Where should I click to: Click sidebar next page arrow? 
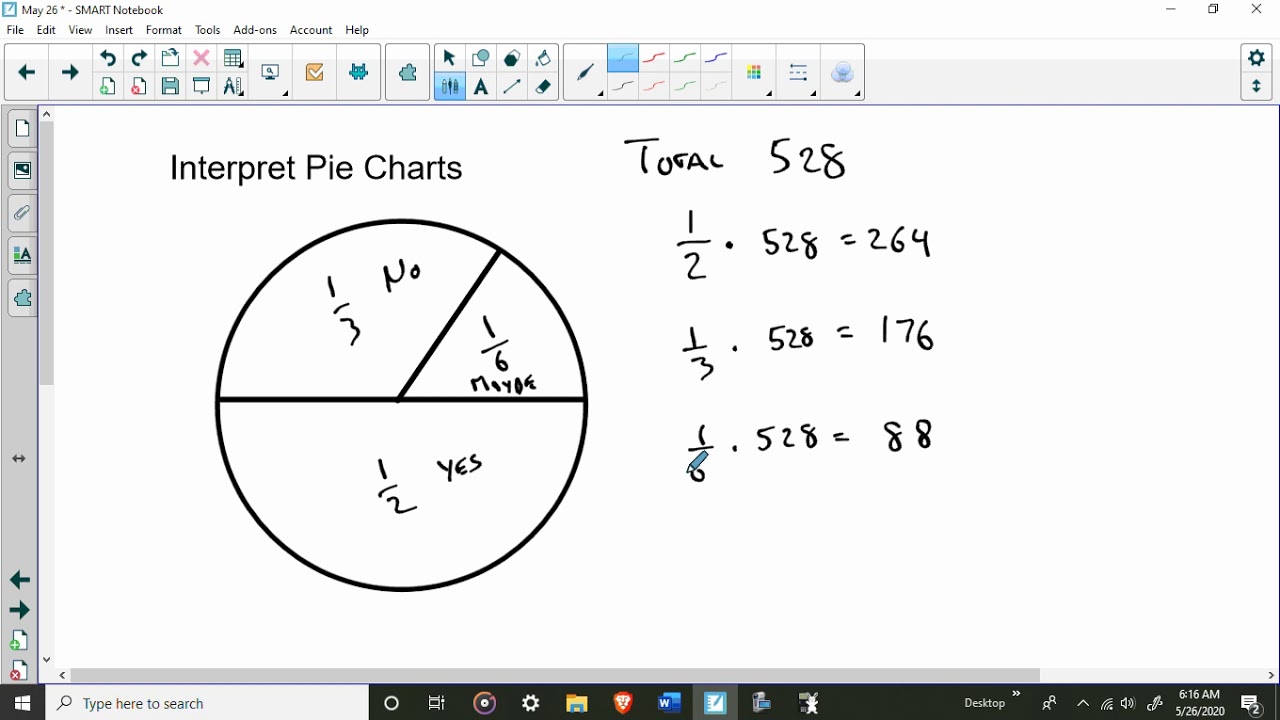[19, 610]
